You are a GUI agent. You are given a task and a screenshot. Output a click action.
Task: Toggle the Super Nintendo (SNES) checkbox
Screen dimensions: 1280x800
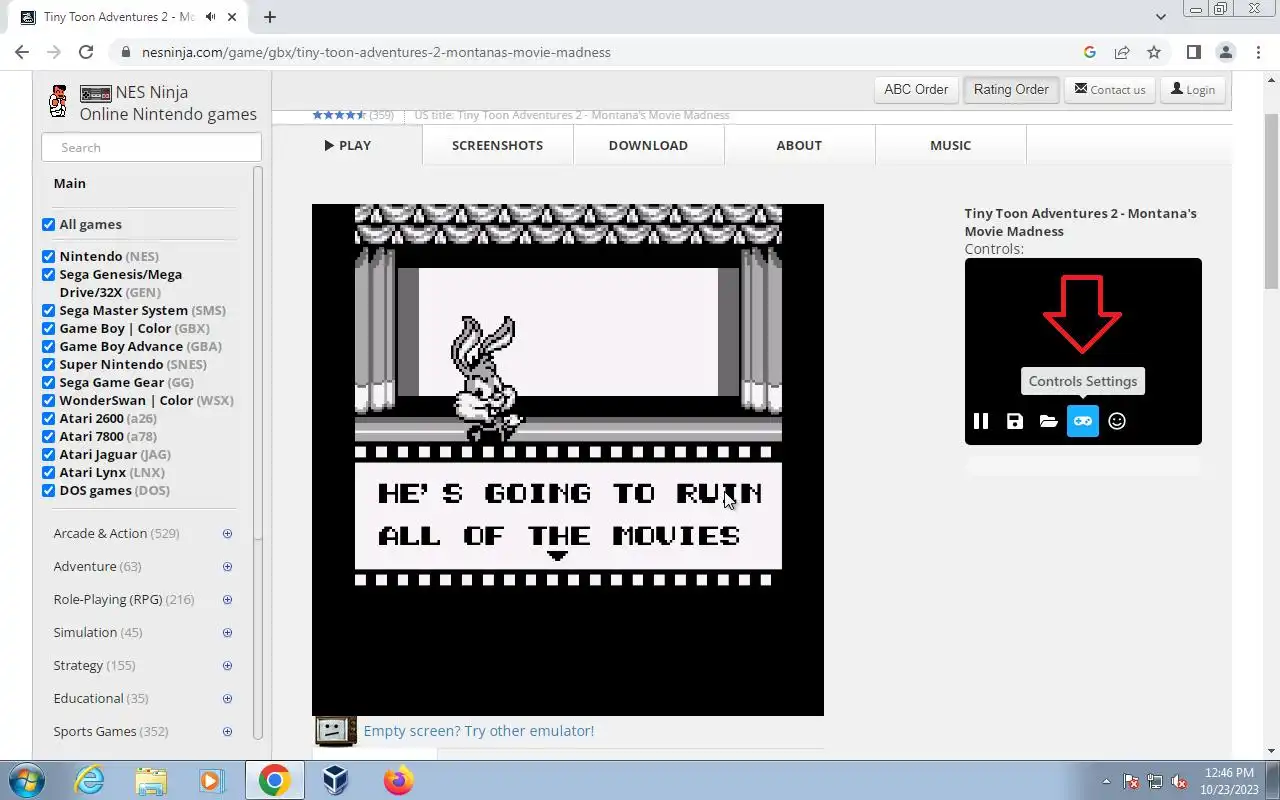[x=48, y=364]
